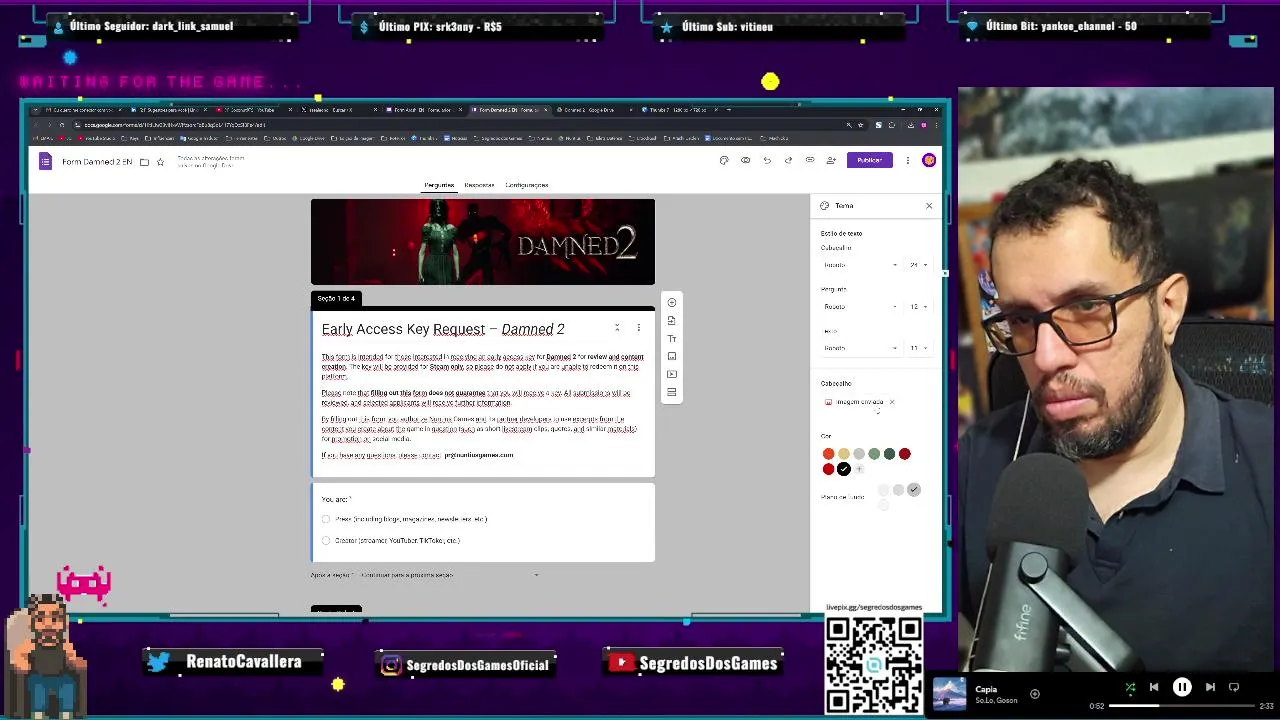Open the Google account avatar
This screenshot has height=720, width=1280.
click(x=929, y=160)
